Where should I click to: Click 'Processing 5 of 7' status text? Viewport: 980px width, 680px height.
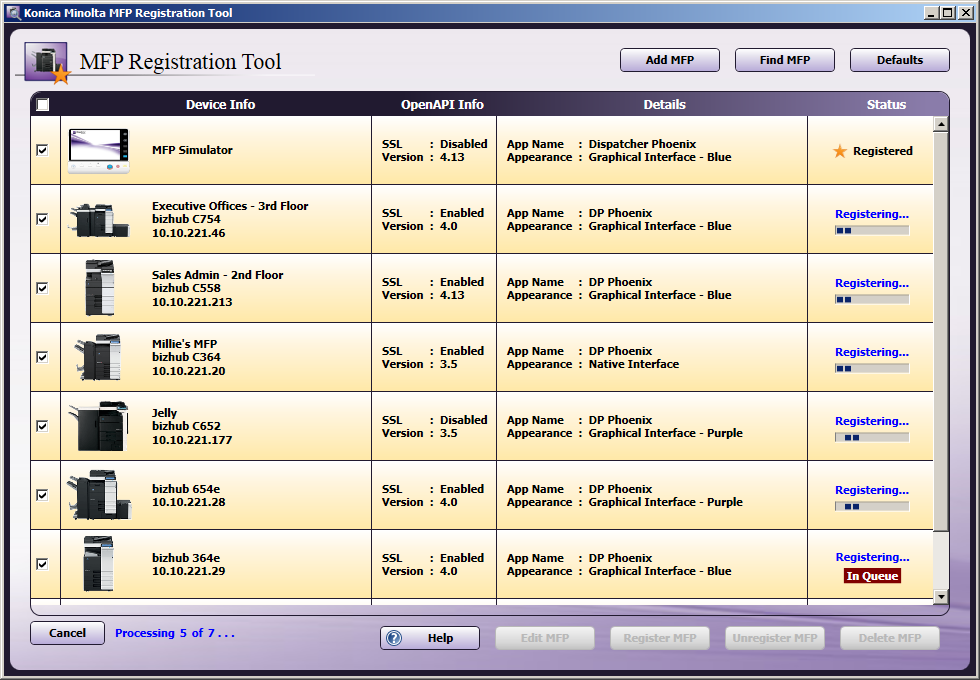click(175, 633)
